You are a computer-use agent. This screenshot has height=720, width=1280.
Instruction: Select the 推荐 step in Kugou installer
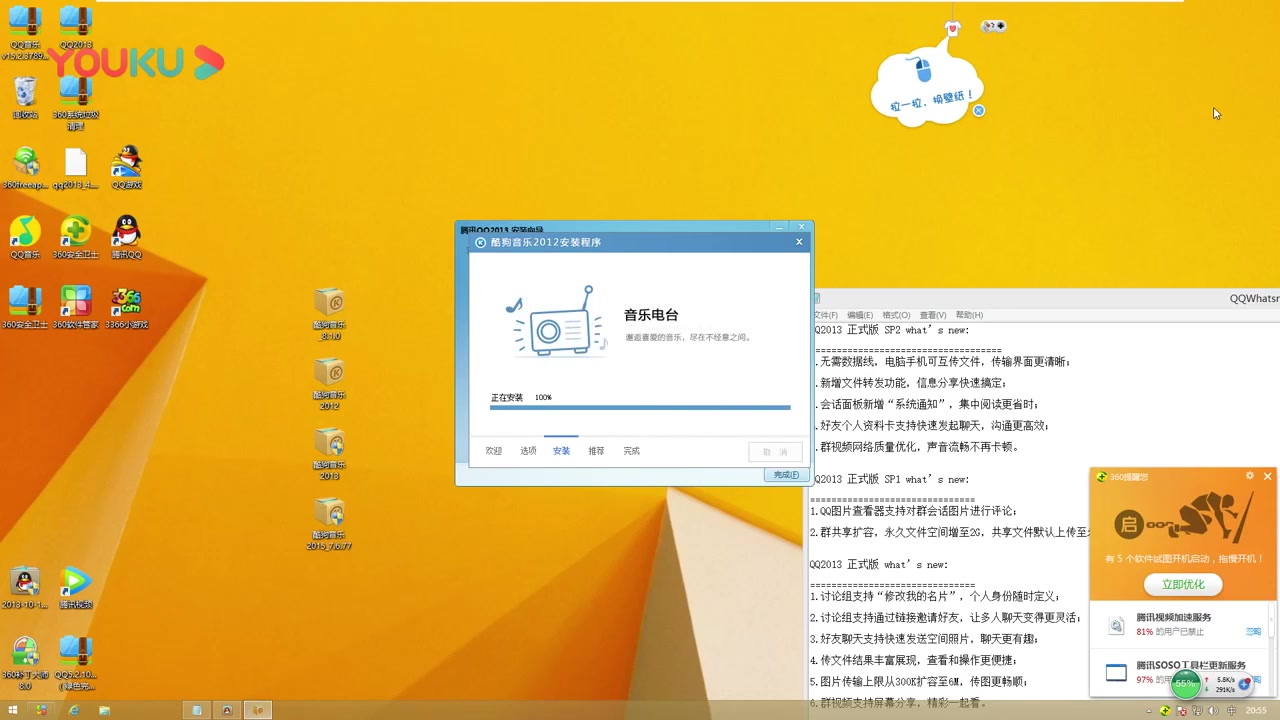[596, 451]
